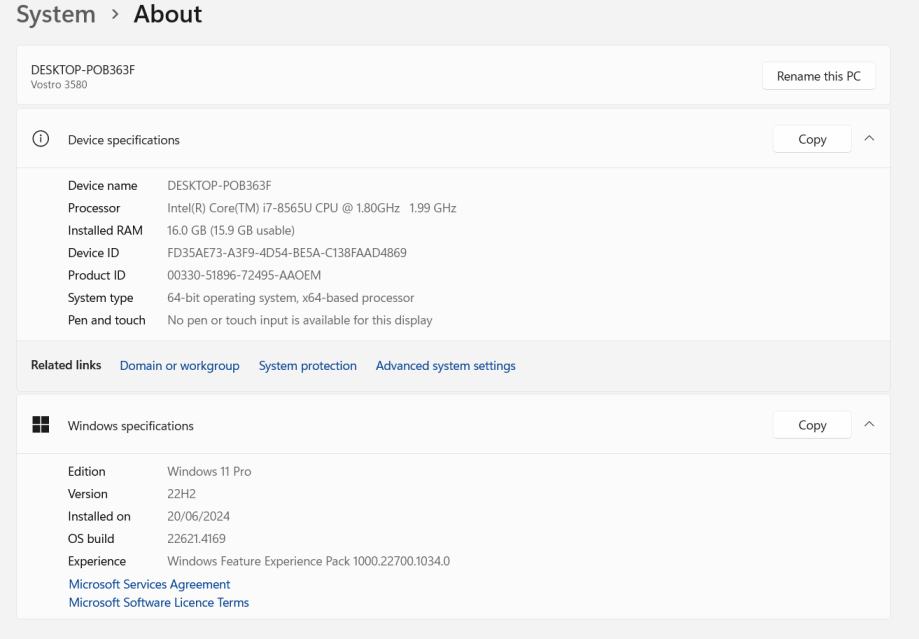Image resolution: width=919 pixels, height=639 pixels.
Task: Click the Product ID value
Action: [243, 276]
